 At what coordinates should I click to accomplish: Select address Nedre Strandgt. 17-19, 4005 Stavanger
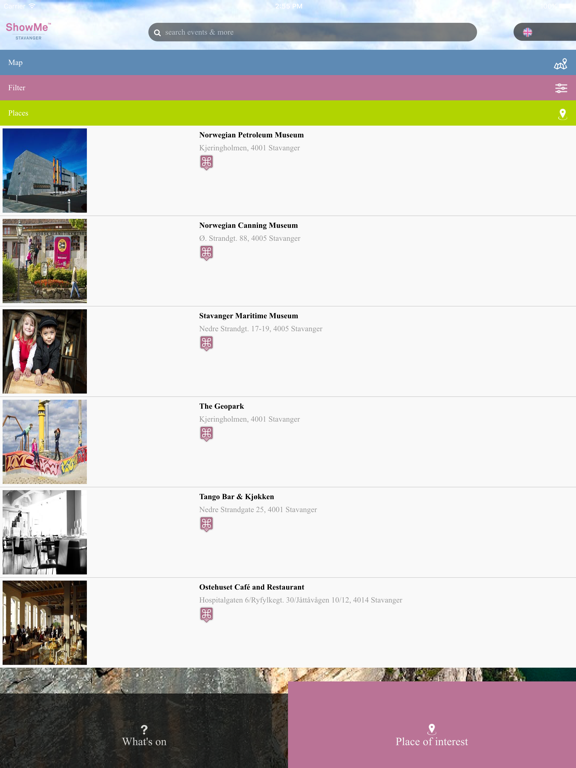click(x=261, y=329)
